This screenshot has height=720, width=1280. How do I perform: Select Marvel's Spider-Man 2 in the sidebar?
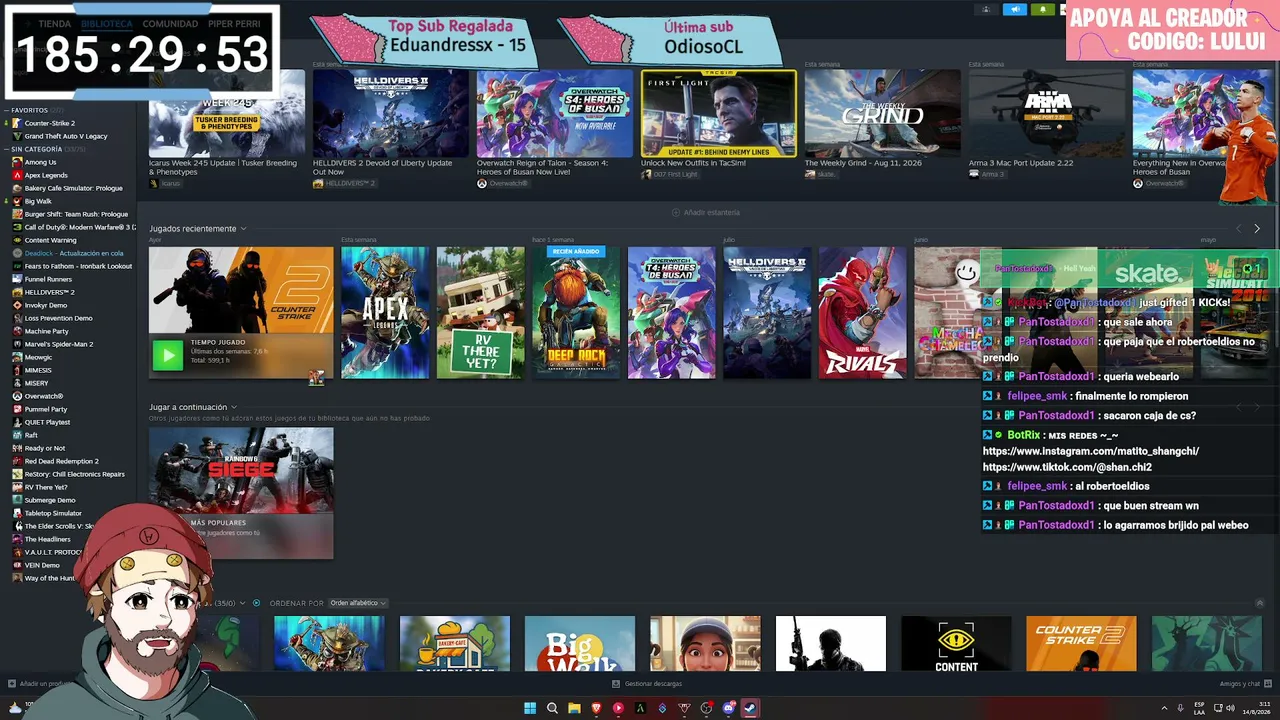coord(58,344)
